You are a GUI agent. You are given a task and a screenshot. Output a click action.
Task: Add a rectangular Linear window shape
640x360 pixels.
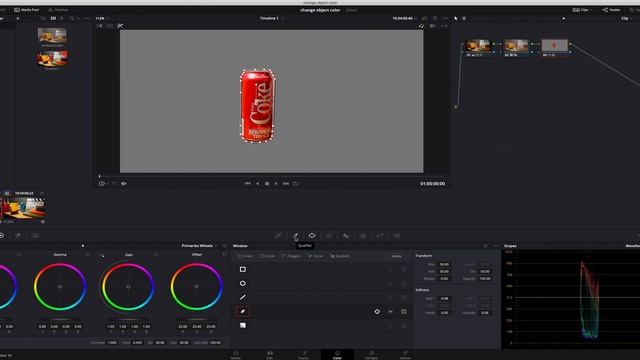243,269
